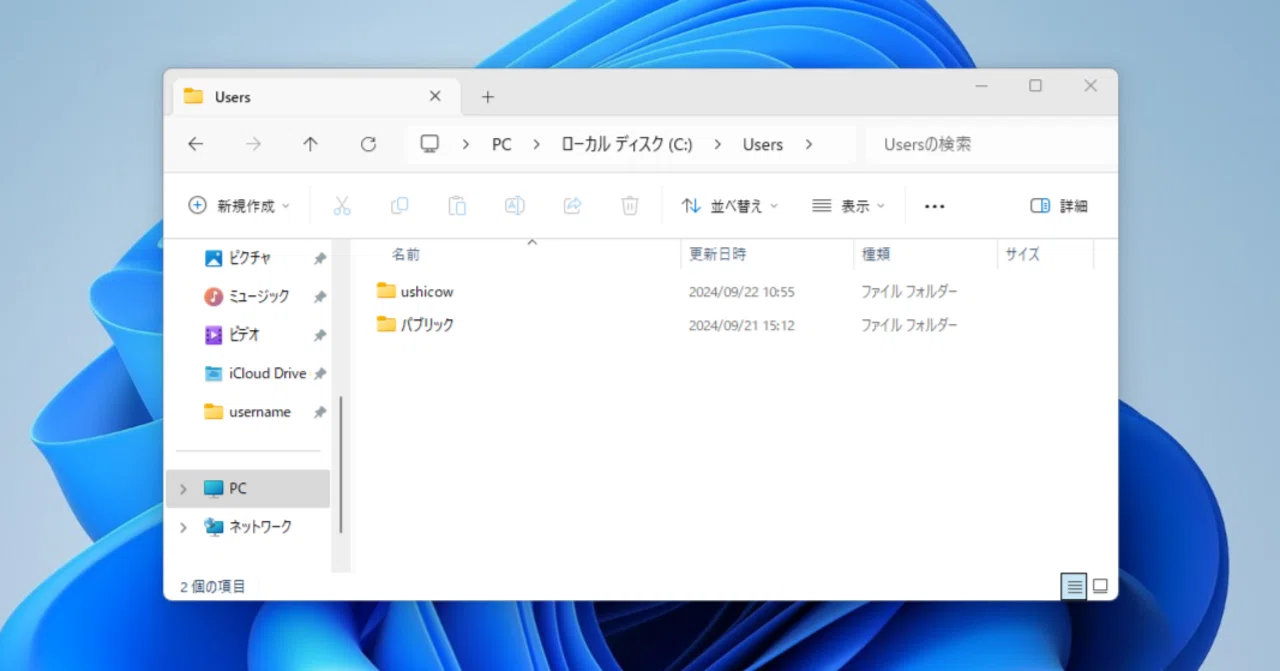The image size is (1280, 671).
Task: Select ネットワーク in navigation pane
Action: click(x=248, y=526)
